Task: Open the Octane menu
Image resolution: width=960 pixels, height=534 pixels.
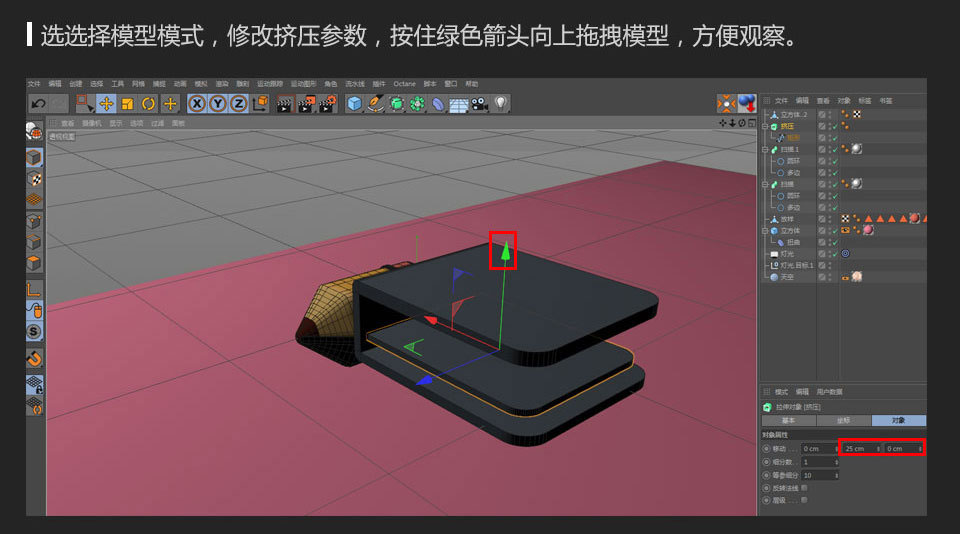Action: point(404,84)
